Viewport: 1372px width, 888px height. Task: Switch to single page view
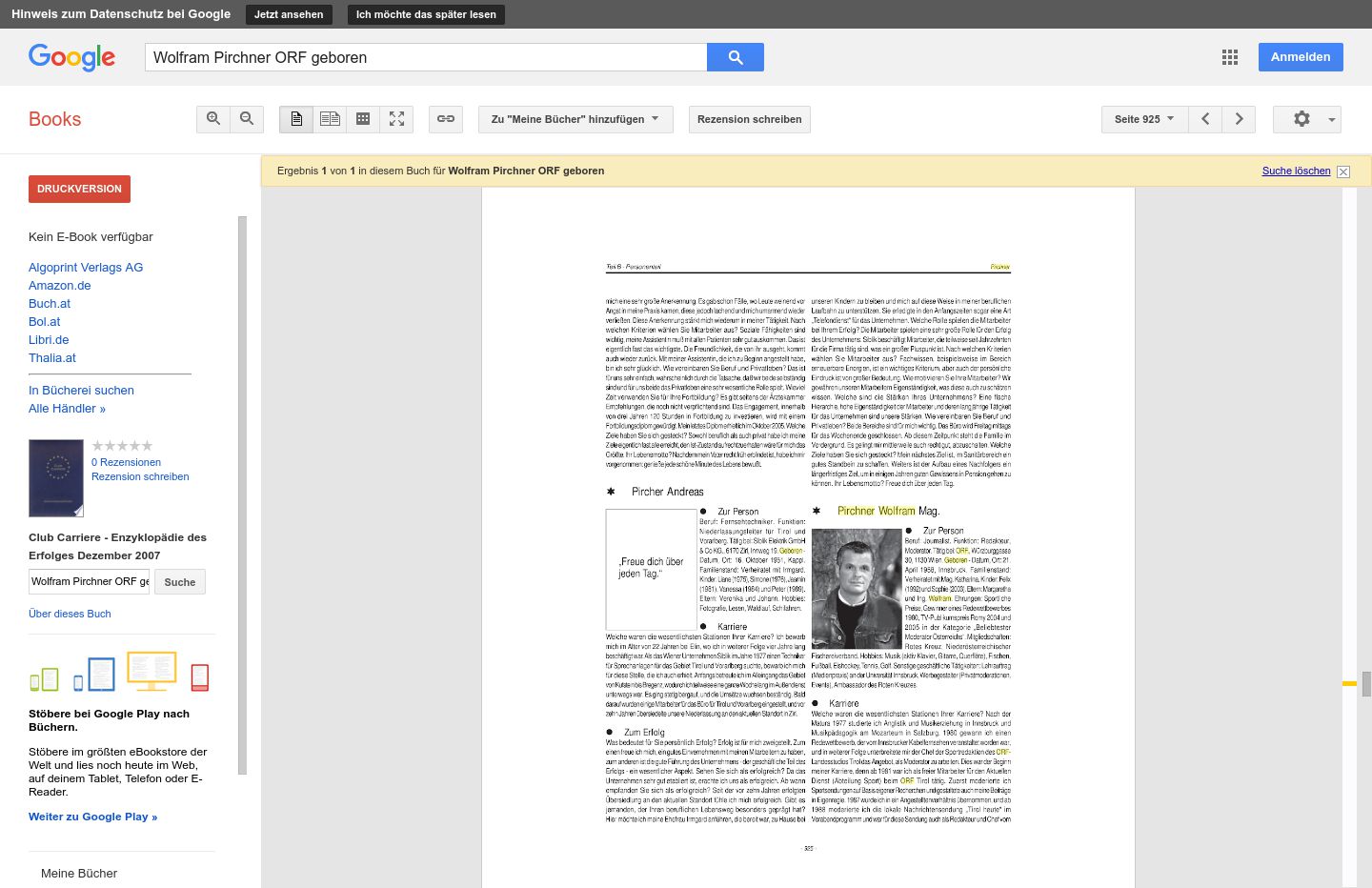(x=296, y=119)
